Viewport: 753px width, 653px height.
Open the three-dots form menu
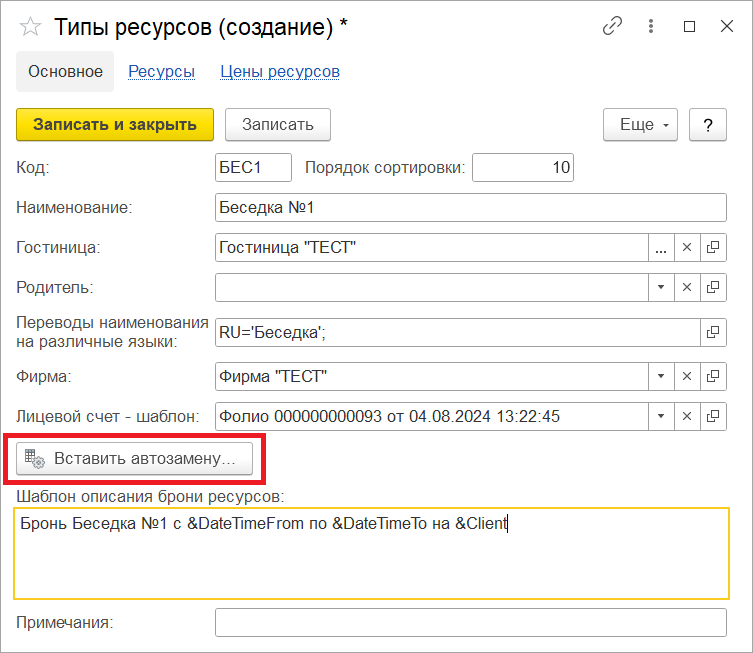(x=651, y=26)
